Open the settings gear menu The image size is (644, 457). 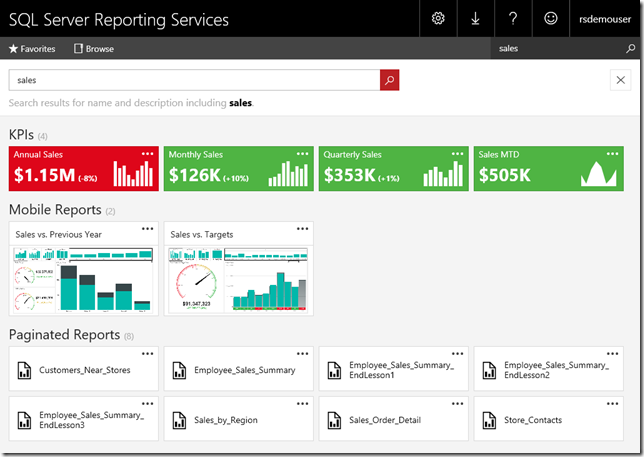pyautogui.click(x=438, y=18)
